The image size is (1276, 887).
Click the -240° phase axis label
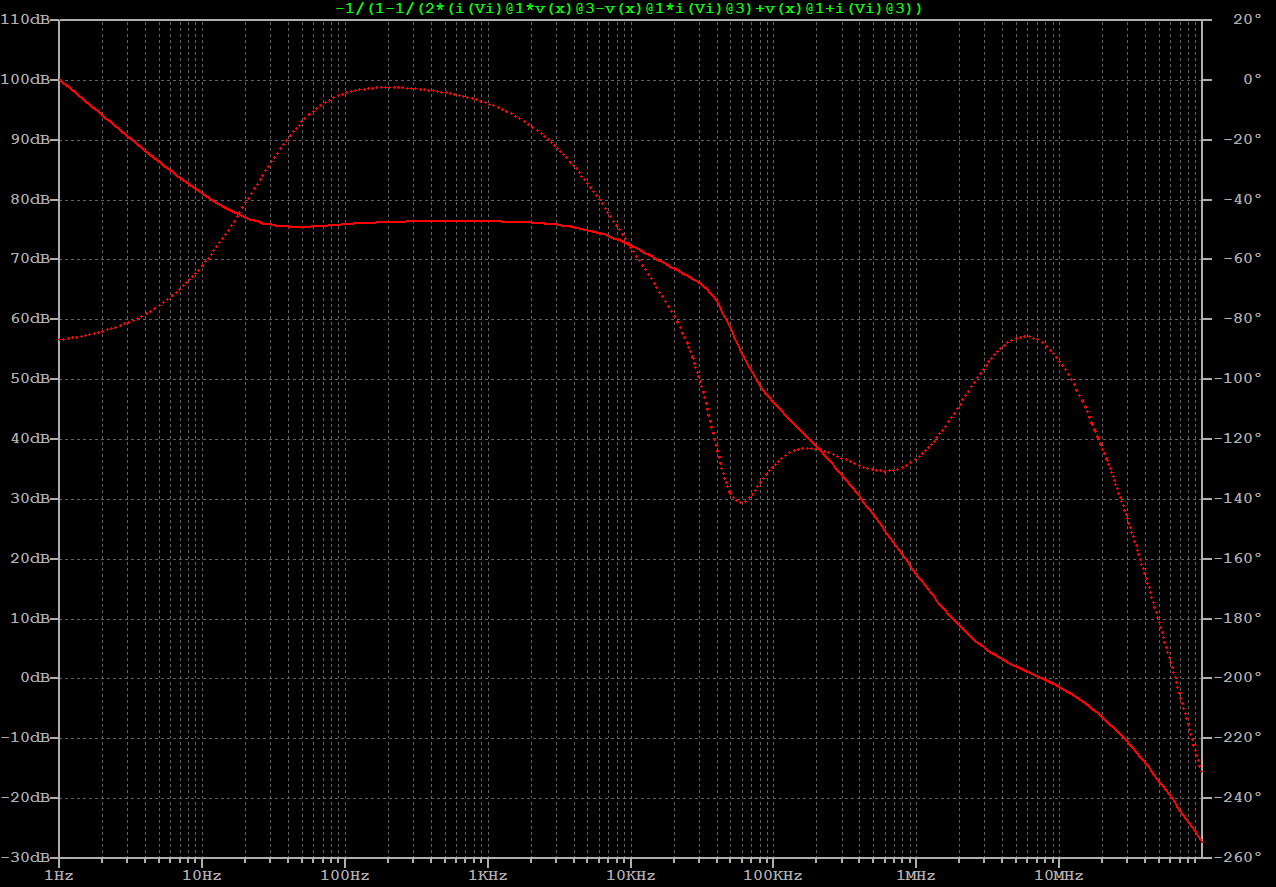[x=1238, y=798]
